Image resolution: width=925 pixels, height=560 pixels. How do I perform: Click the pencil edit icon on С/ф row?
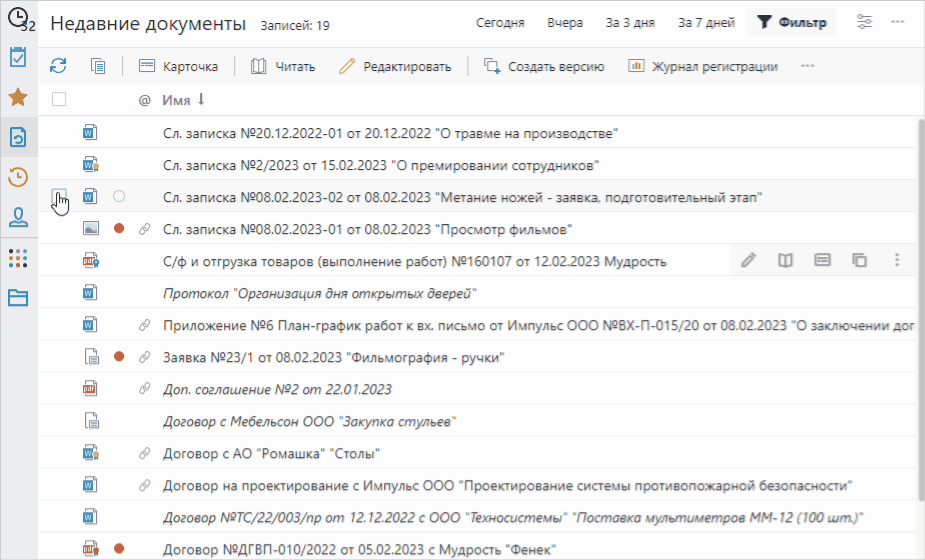(749, 260)
